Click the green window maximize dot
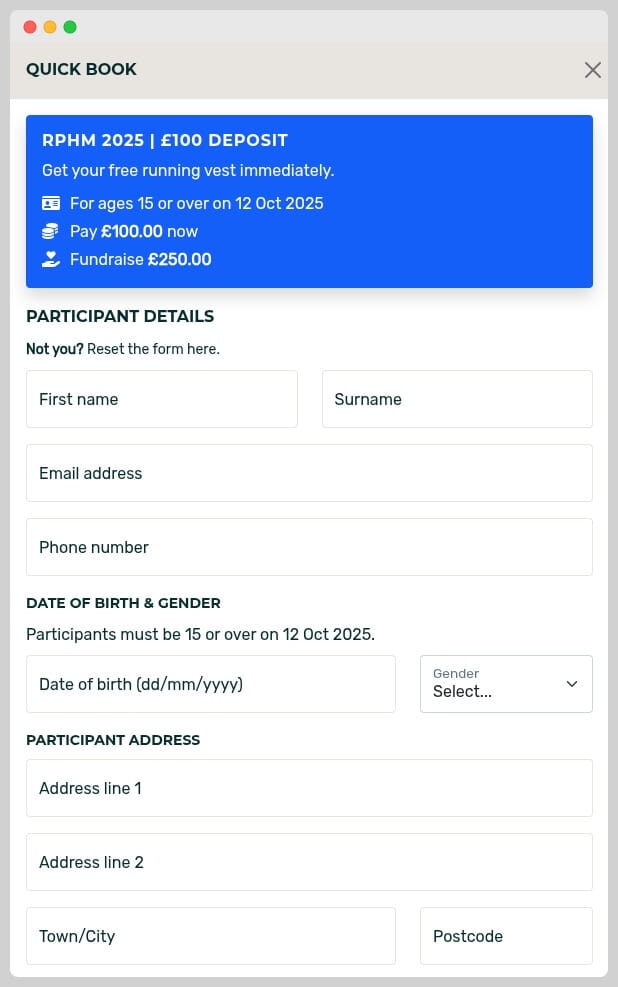618x987 pixels. coord(70,27)
